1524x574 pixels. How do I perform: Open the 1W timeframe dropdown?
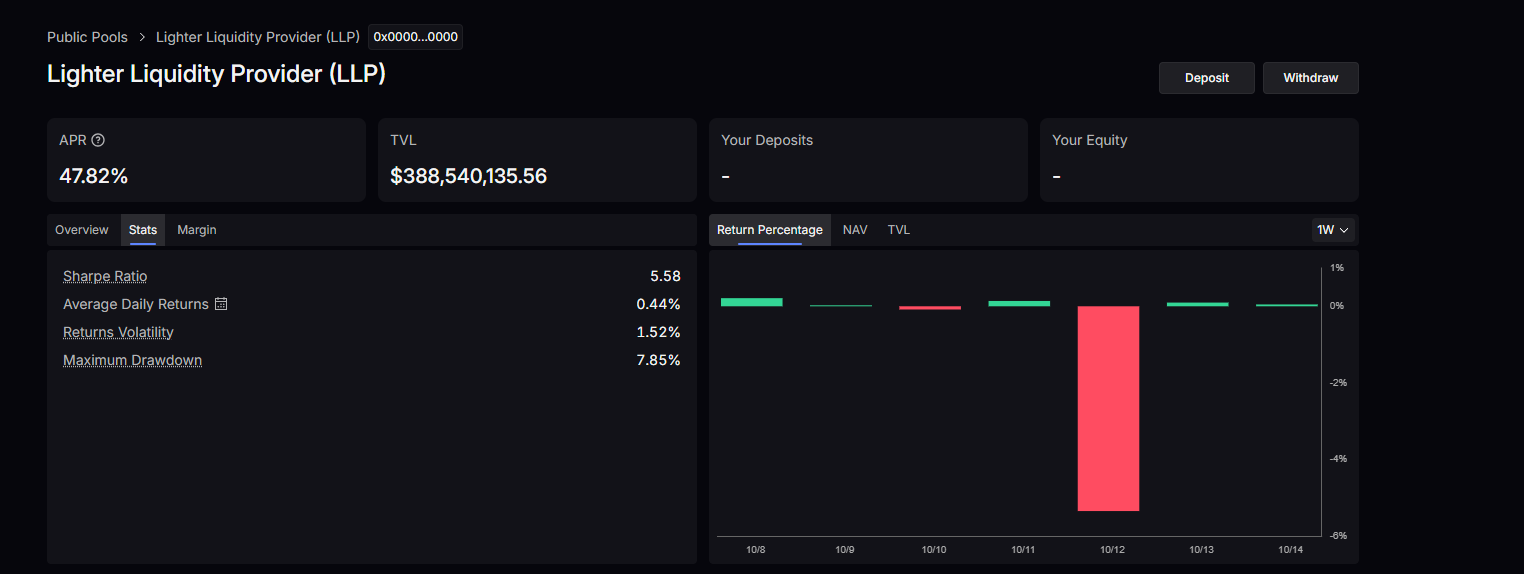coord(1333,230)
